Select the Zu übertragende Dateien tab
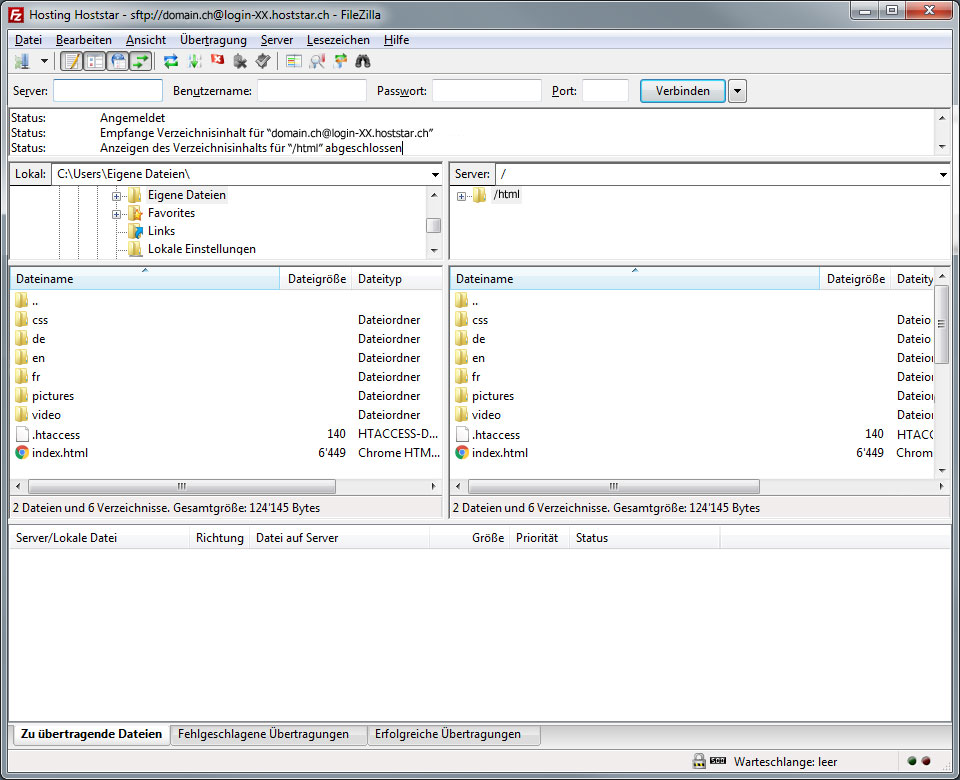Viewport: 960px width, 780px height. [x=91, y=733]
